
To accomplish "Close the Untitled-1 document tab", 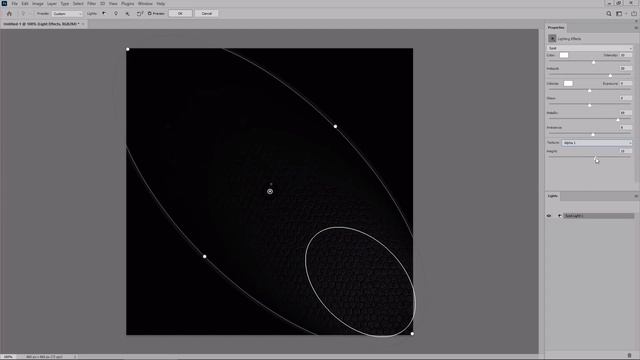I will [x=83, y=24].
